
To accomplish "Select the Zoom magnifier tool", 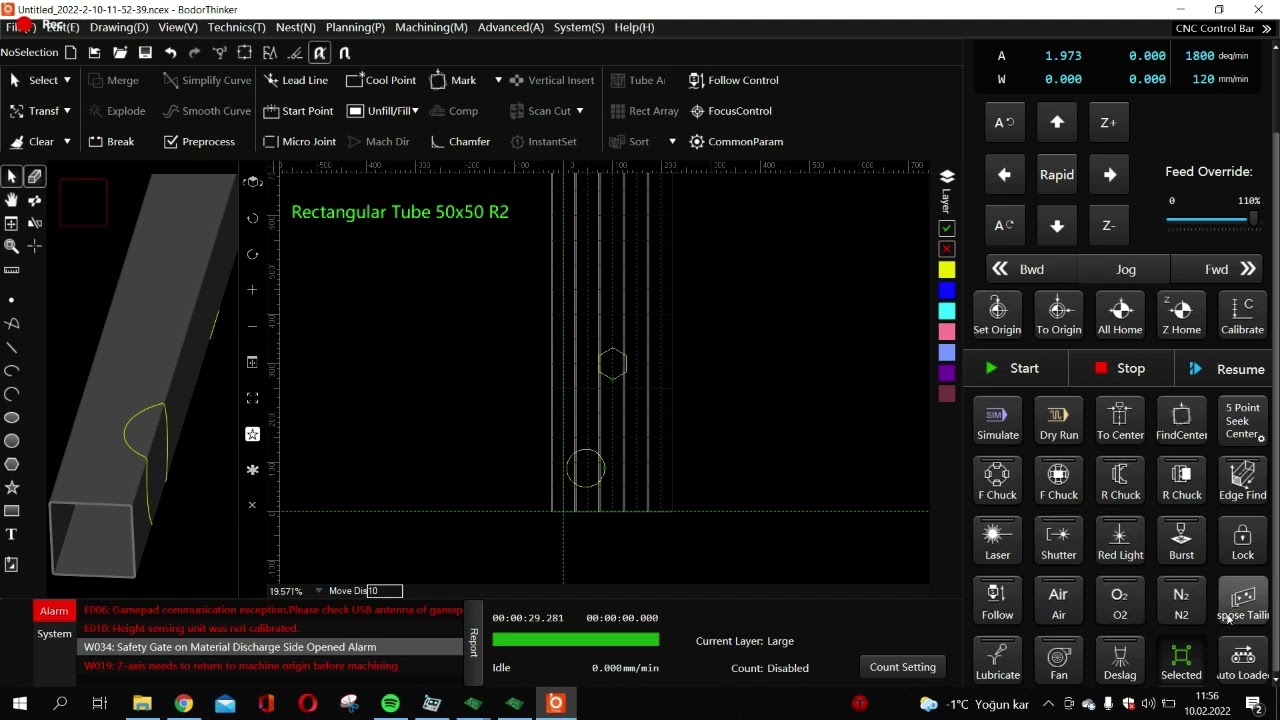I will [12, 246].
